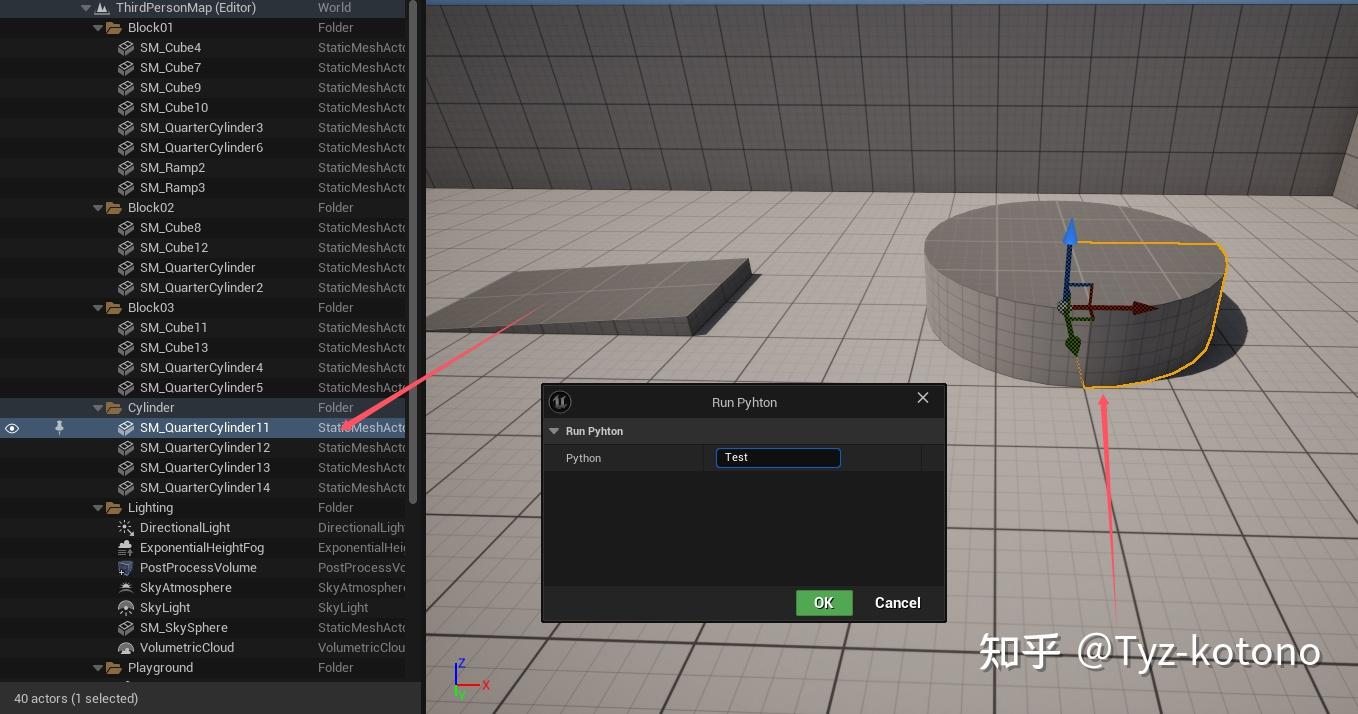Click the Python input field containing Test

[x=778, y=457]
